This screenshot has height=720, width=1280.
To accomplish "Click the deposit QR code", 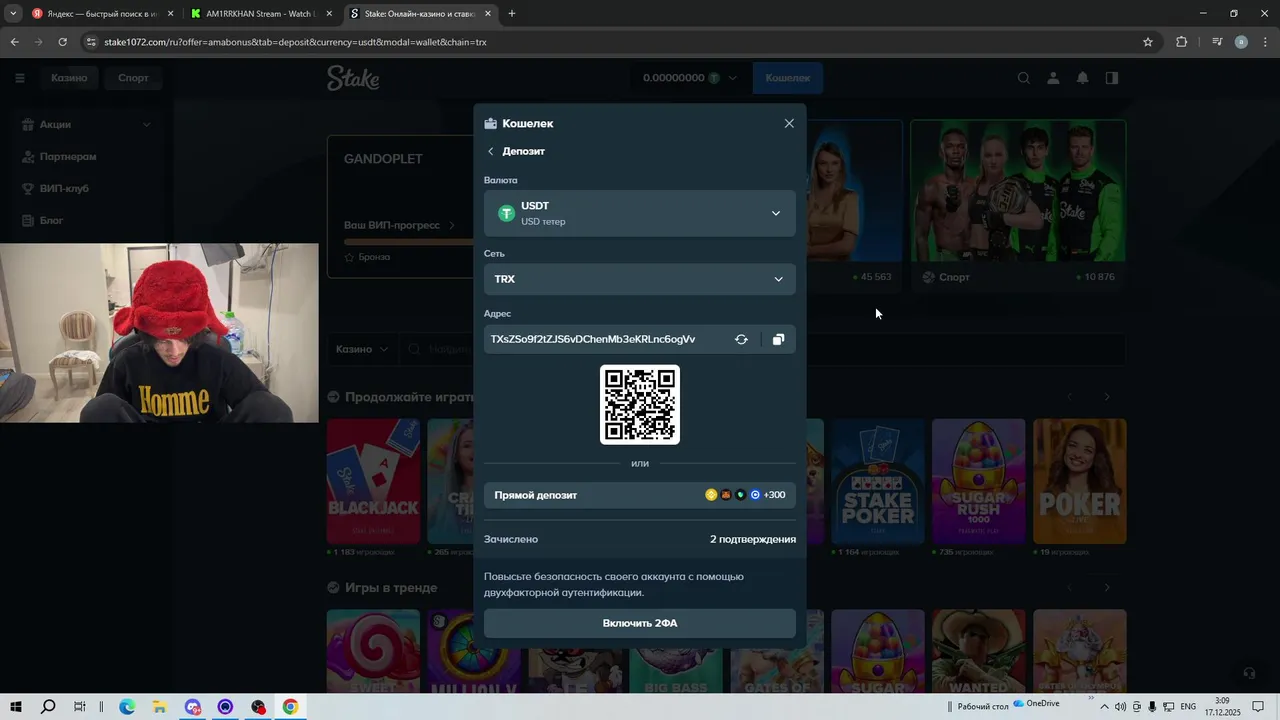I will click(640, 405).
